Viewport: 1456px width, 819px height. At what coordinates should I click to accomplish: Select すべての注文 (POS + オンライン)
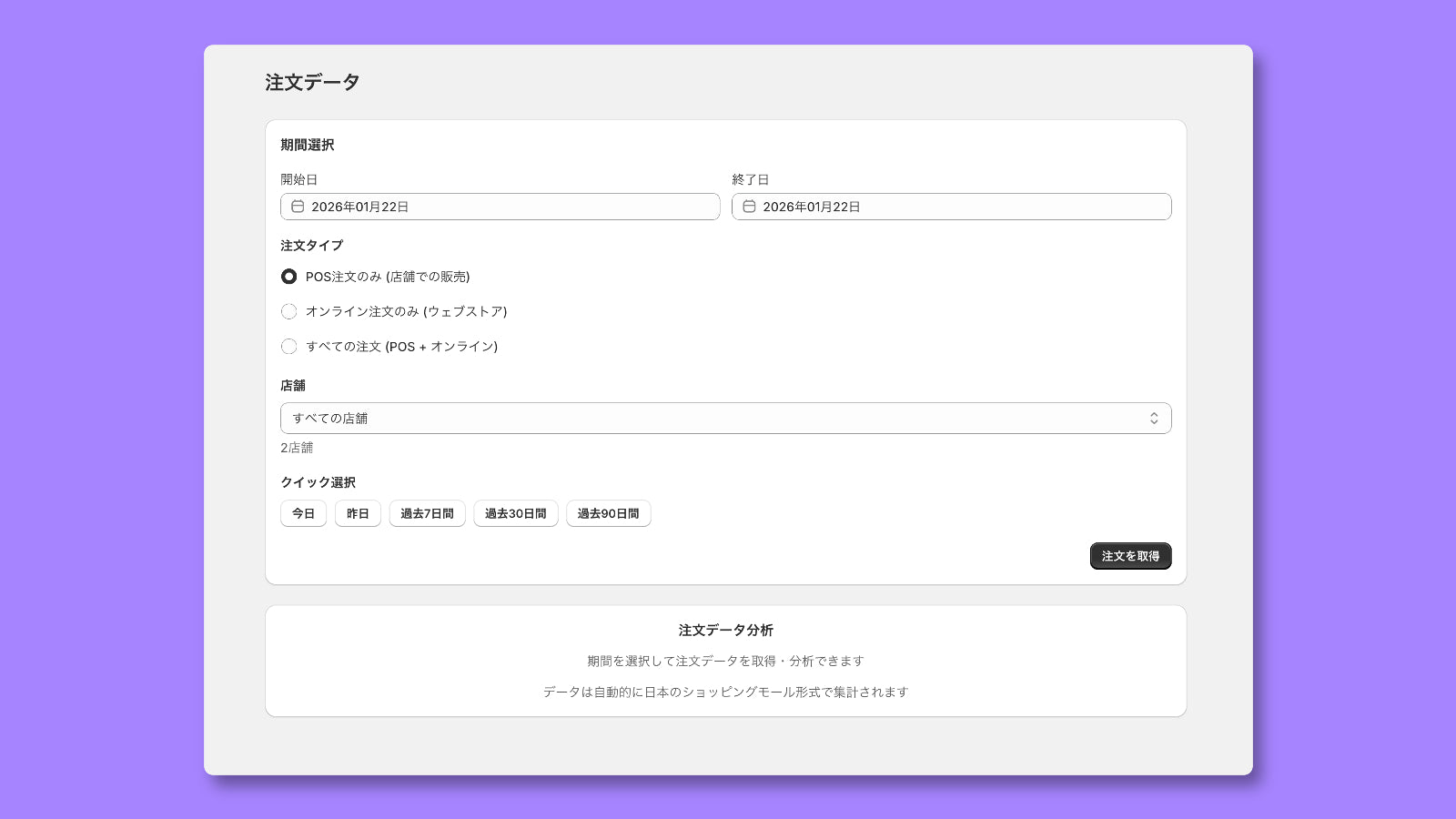(x=288, y=346)
